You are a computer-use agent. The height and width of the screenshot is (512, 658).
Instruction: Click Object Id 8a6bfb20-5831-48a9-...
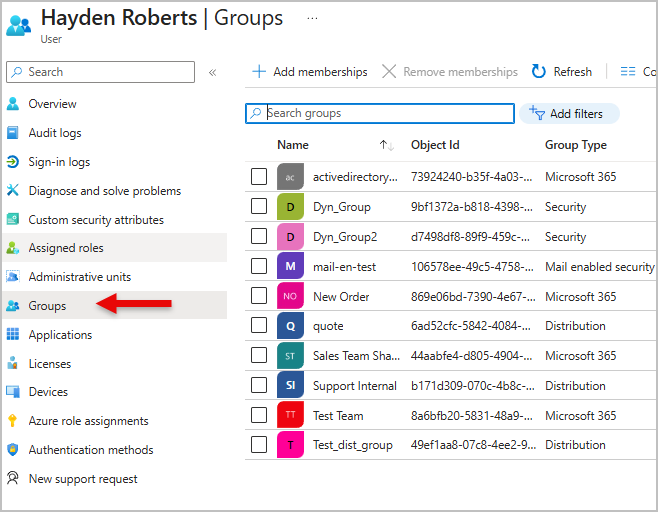click(472, 415)
